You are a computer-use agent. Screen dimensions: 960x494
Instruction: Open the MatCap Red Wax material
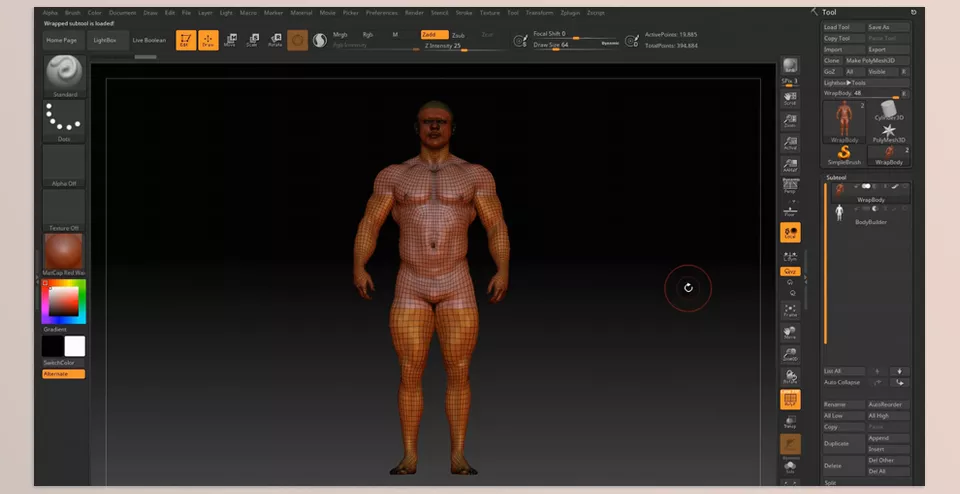point(64,254)
